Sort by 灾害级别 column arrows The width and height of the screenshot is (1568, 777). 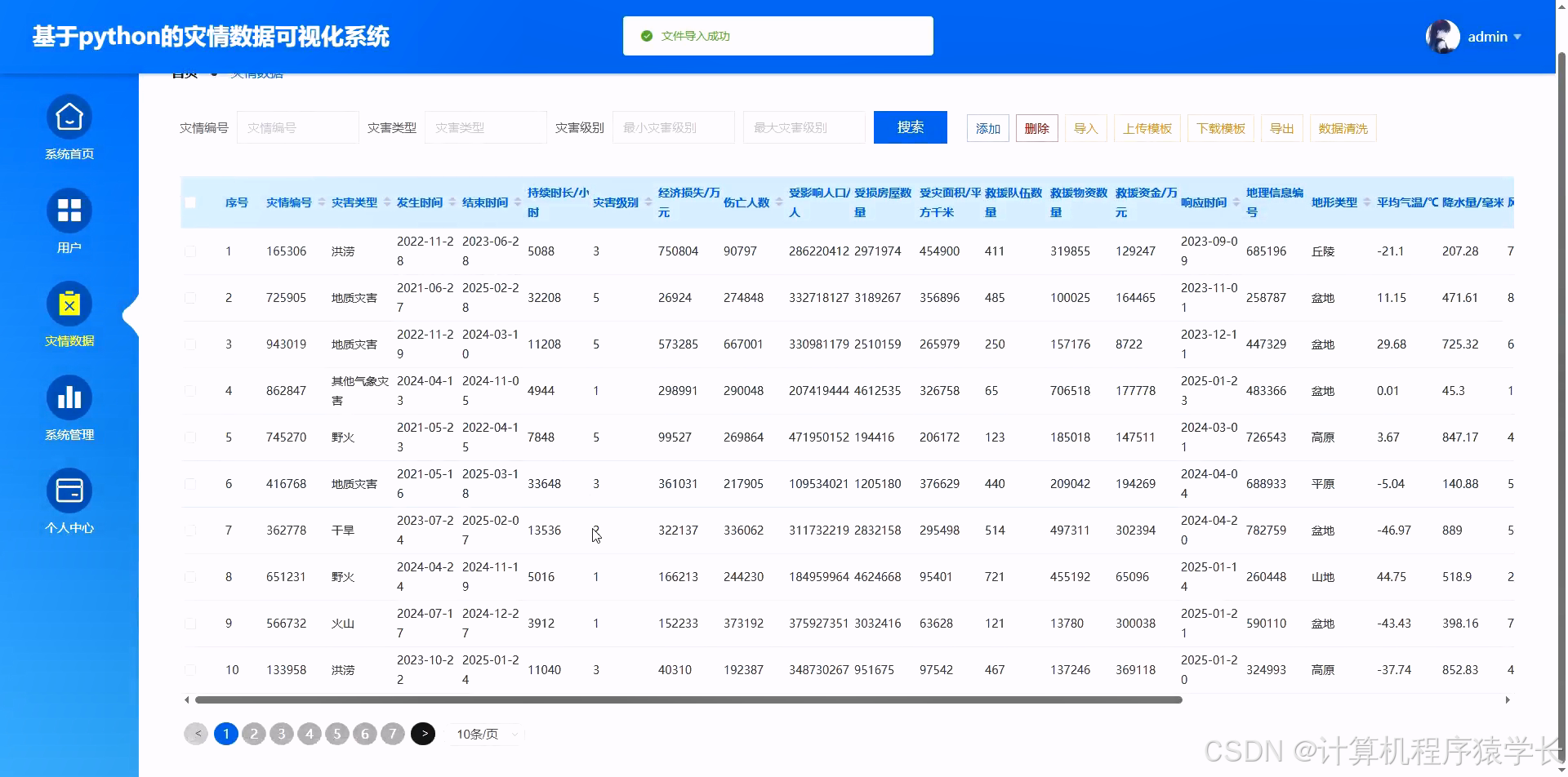click(648, 202)
